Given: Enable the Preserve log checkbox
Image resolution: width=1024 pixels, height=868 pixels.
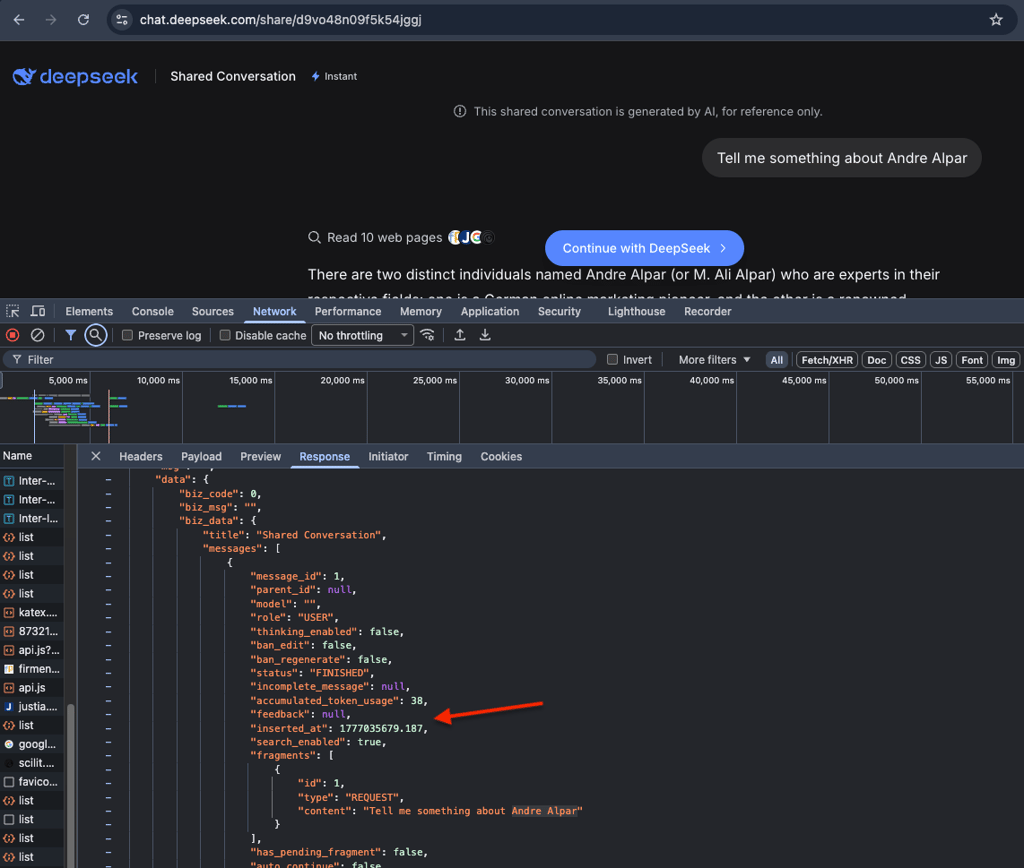Looking at the screenshot, I should [x=127, y=335].
